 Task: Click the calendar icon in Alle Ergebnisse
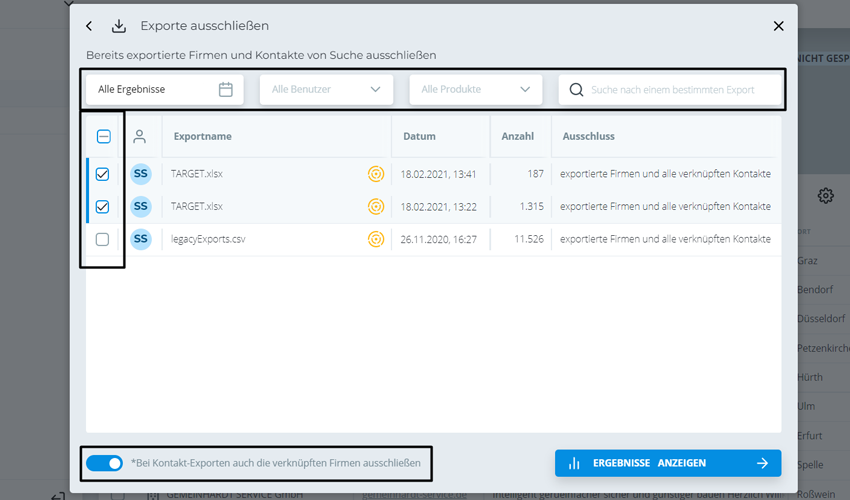[226, 89]
